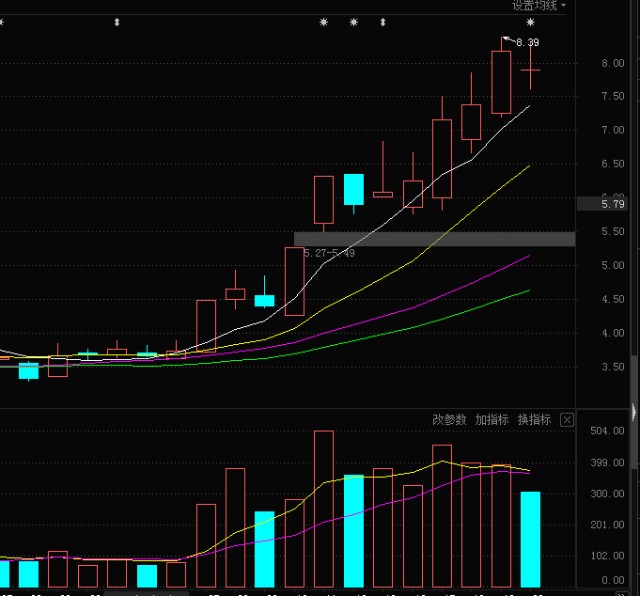
Task: Click the vertical scrollbar thumb on right edge
Action: 634,412
